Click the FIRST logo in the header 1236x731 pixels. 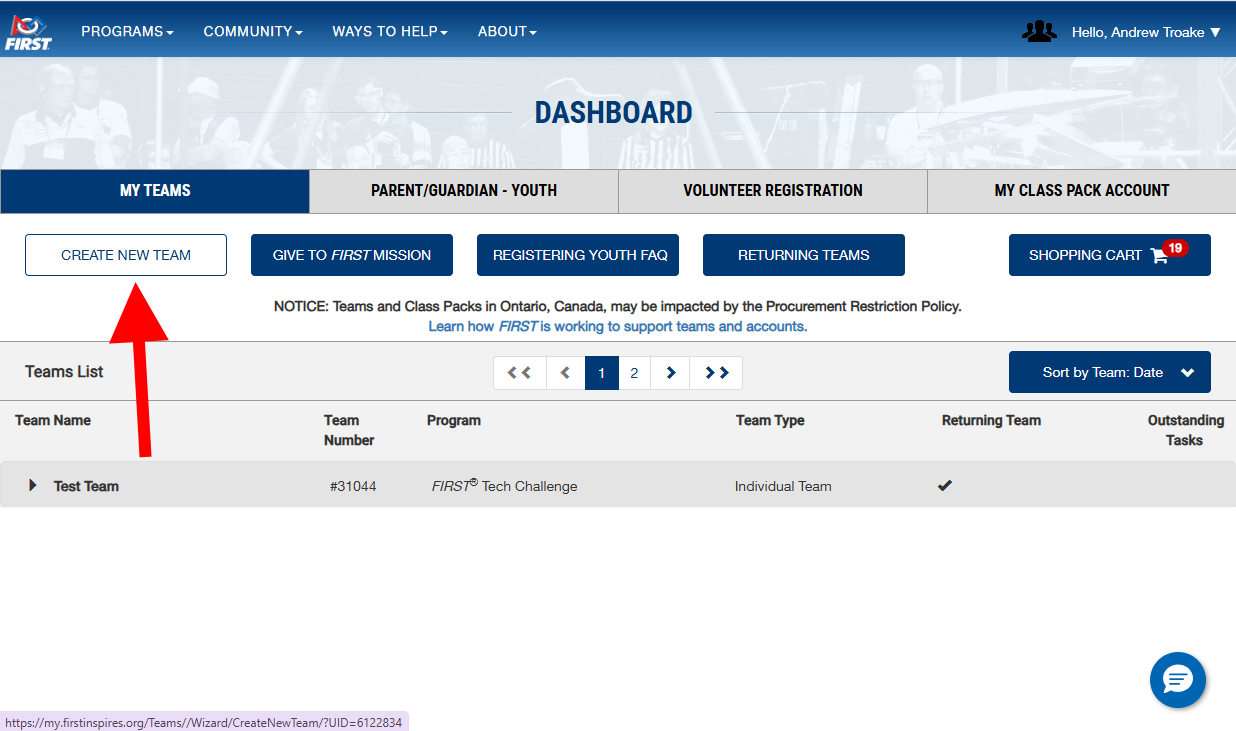click(x=29, y=32)
